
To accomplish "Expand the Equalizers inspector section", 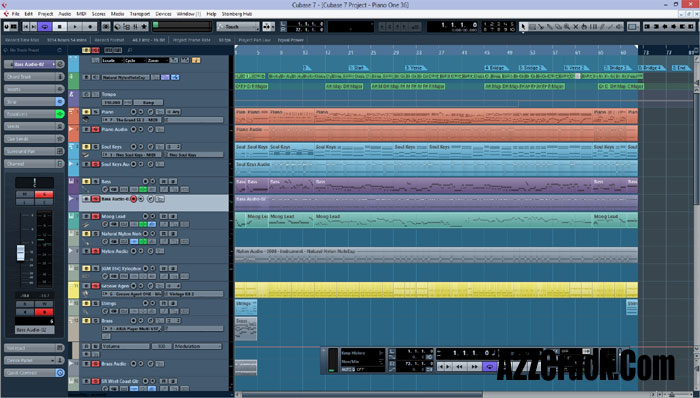I will [34, 114].
